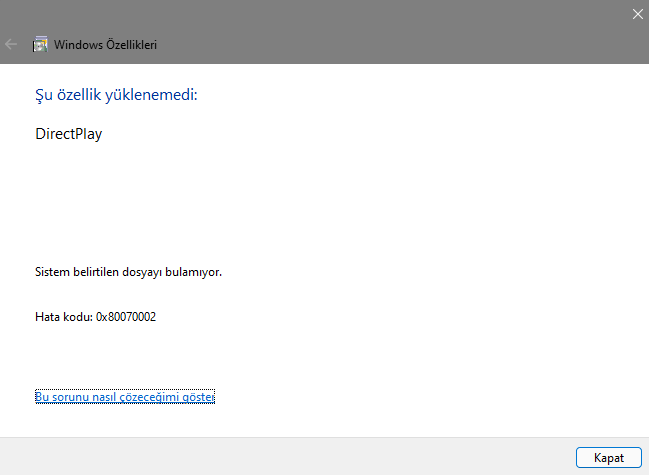Viewport: 649px width, 475px height.
Task: Click the 'Şu özellik yüklenemedi:' heading
Action: click(116, 95)
